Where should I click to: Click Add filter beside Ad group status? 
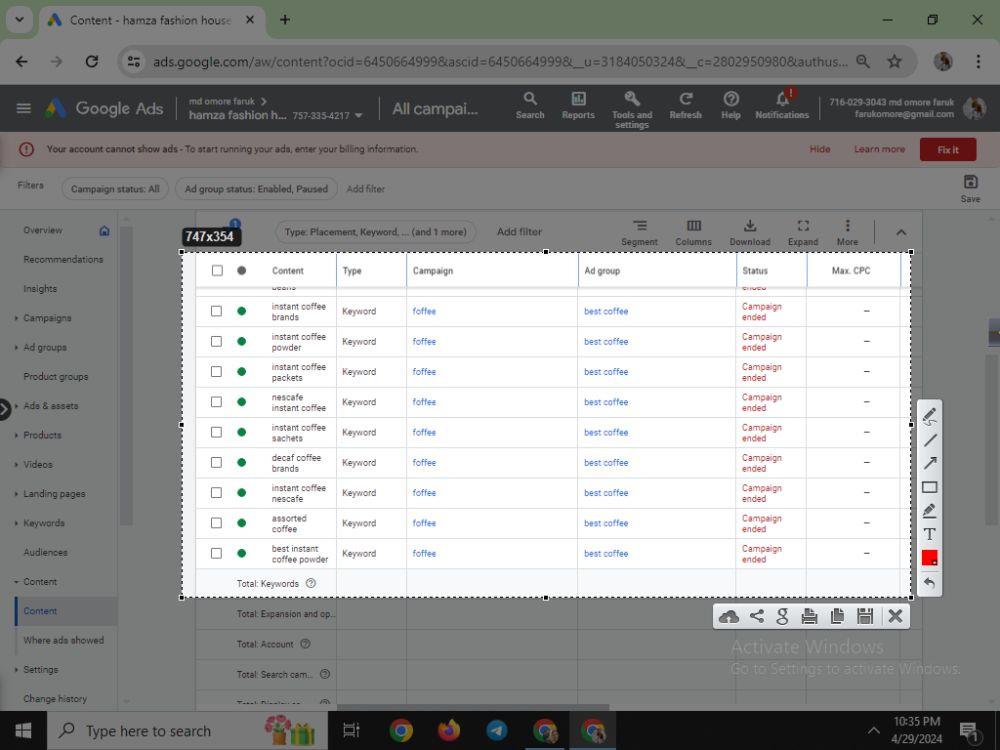pyautogui.click(x=365, y=189)
